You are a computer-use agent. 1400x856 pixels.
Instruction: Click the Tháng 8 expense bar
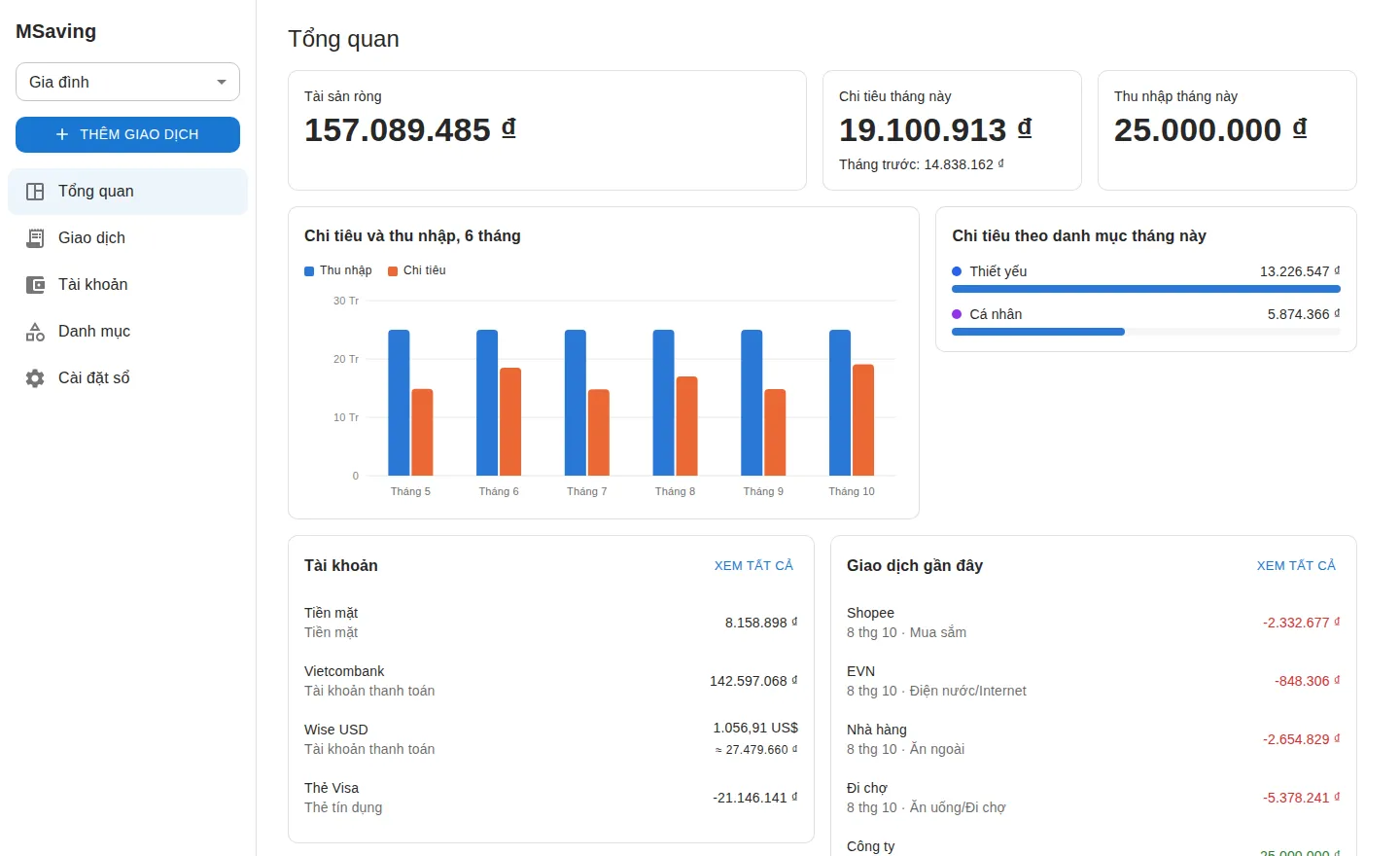(x=686, y=426)
